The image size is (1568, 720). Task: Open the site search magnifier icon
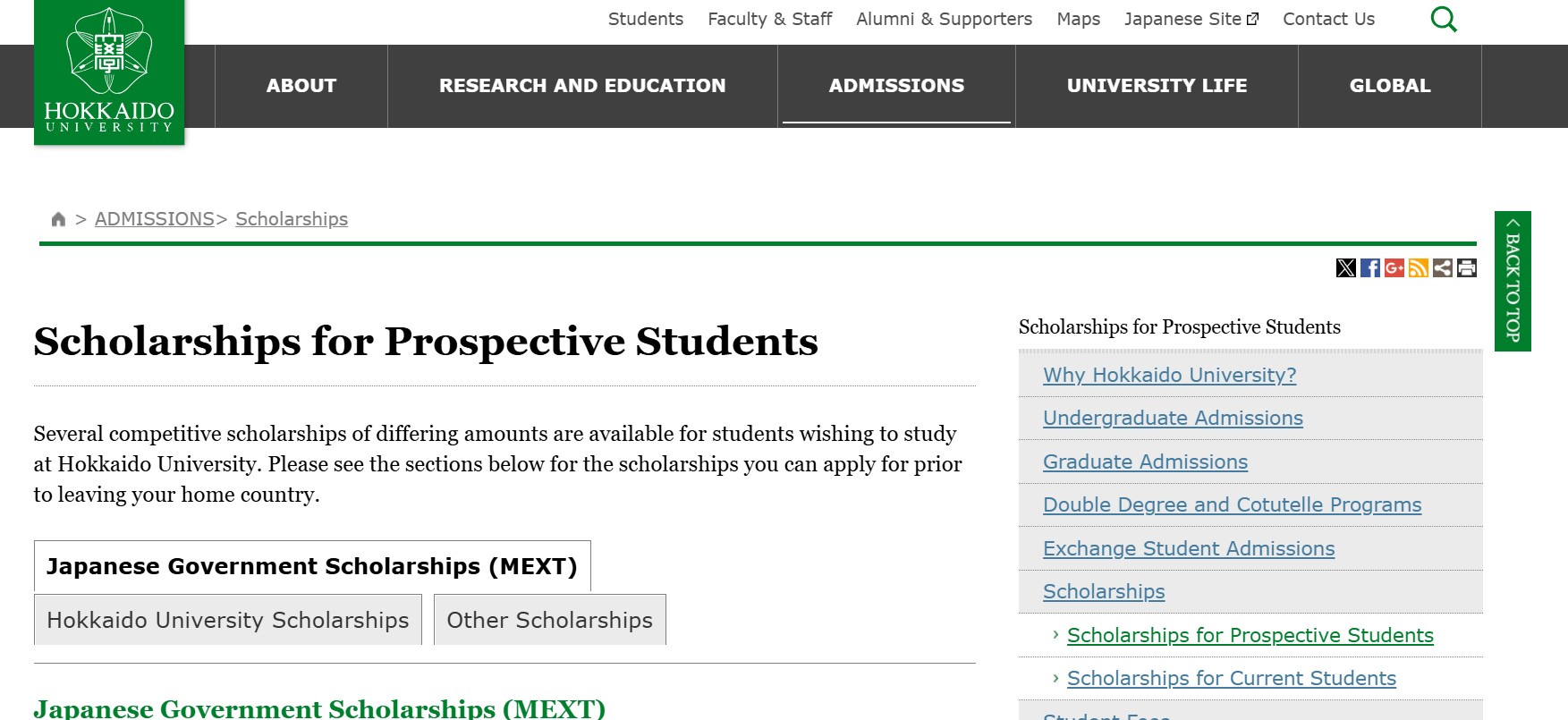coord(1444,19)
